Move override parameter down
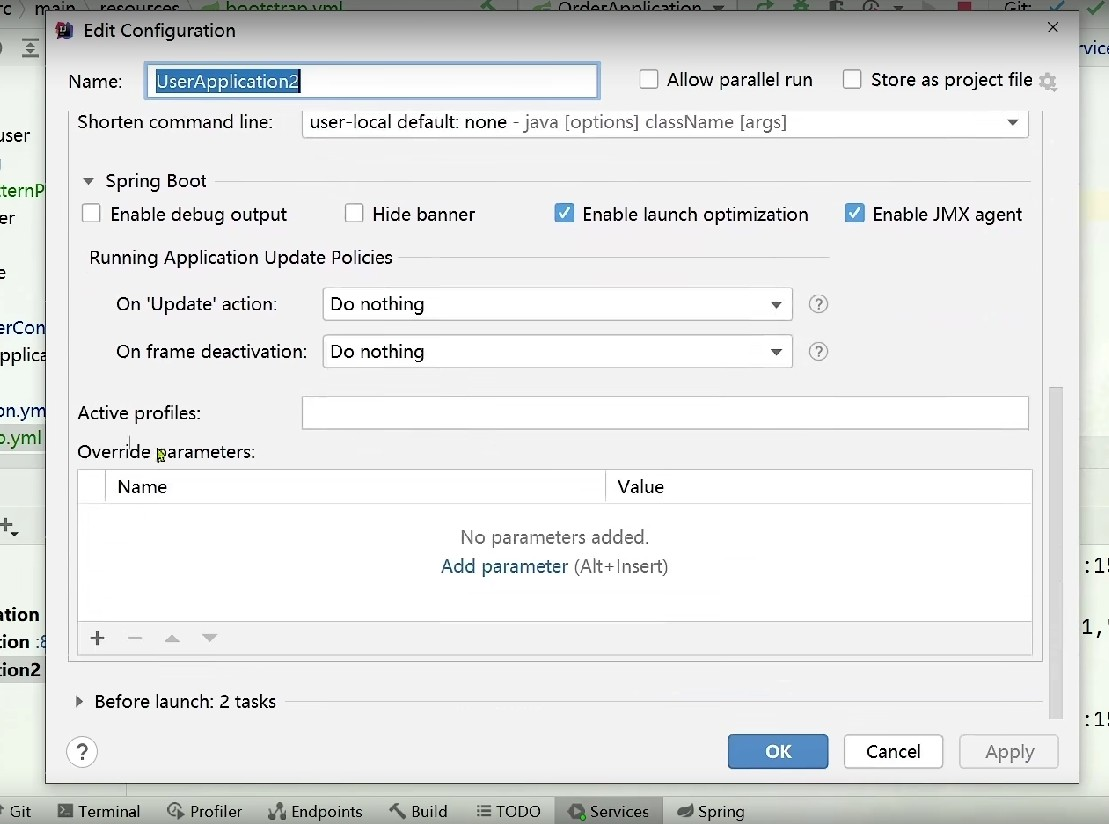This screenshot has height=824, width=1109. click(x=209, y=638)
